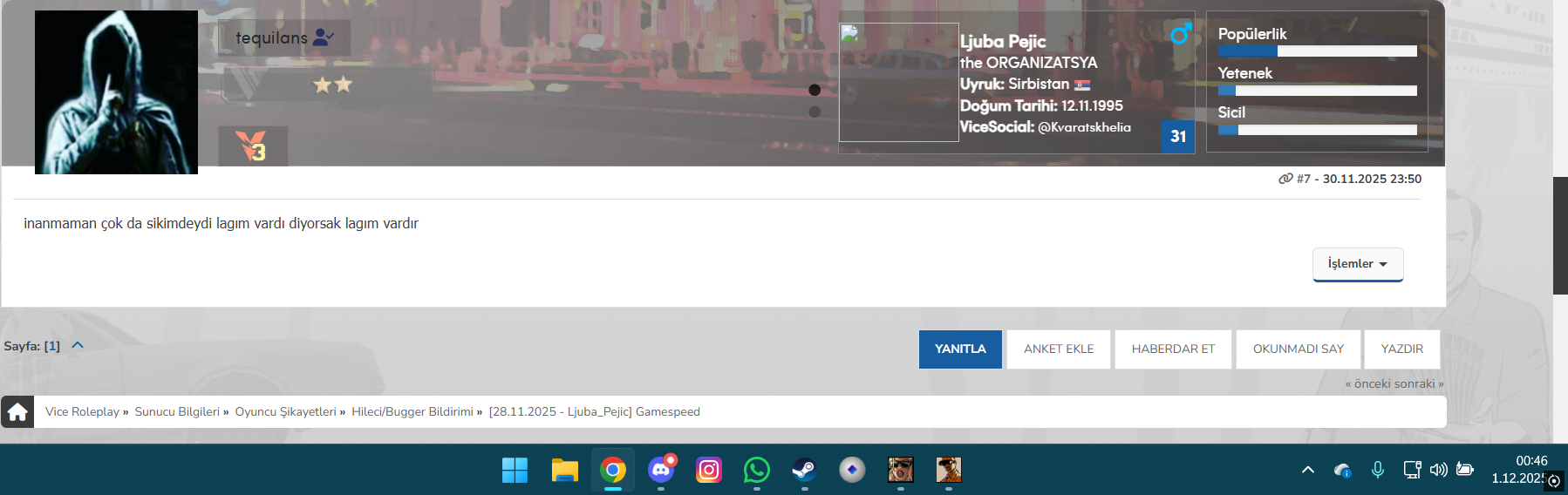
Task: Toggle the microphone icon in system tray
Action: coord(1378,470)
